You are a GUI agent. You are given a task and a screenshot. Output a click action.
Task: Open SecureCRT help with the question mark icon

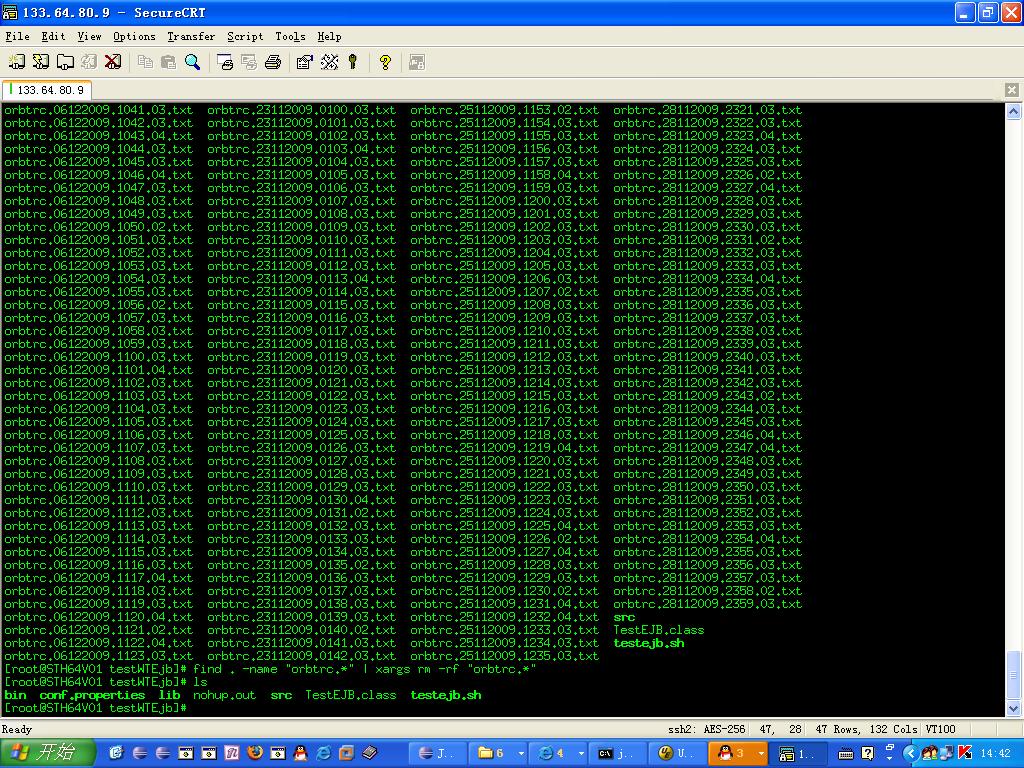coord(385,61)
